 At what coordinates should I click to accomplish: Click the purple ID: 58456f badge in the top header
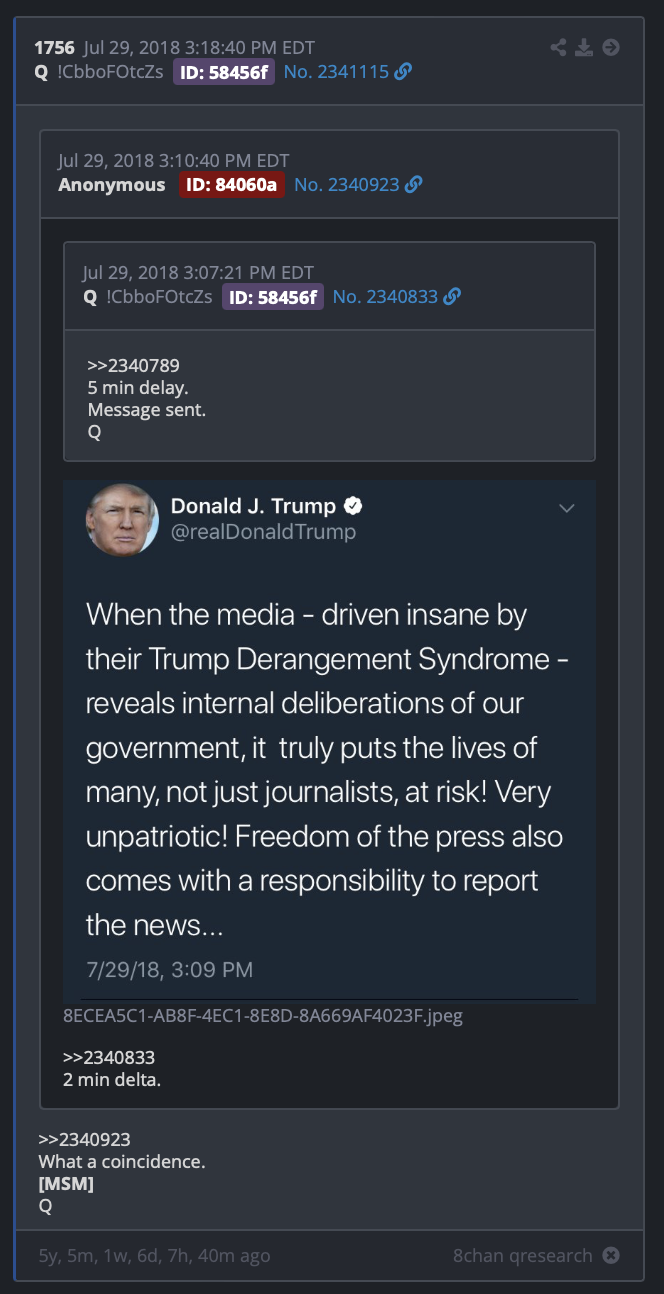click(224, 72)
